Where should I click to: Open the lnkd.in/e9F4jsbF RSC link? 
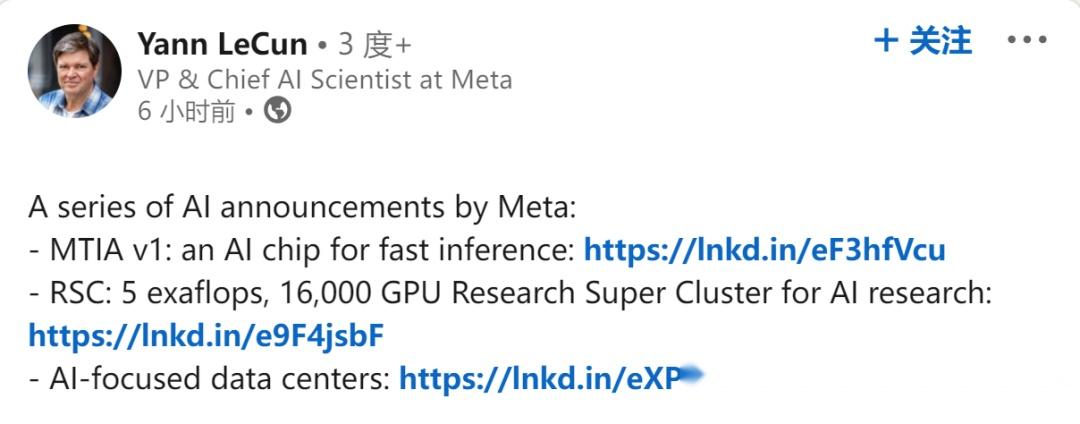tap(206, 335)
